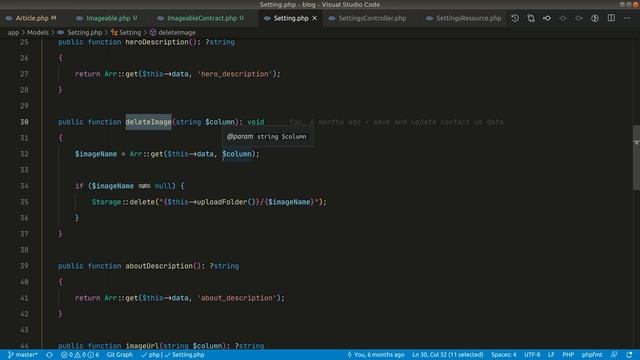The height and width of the screenshot is (360, 640).
Task: Click the selected deleteImage function name
Action: tap(148, 122)
